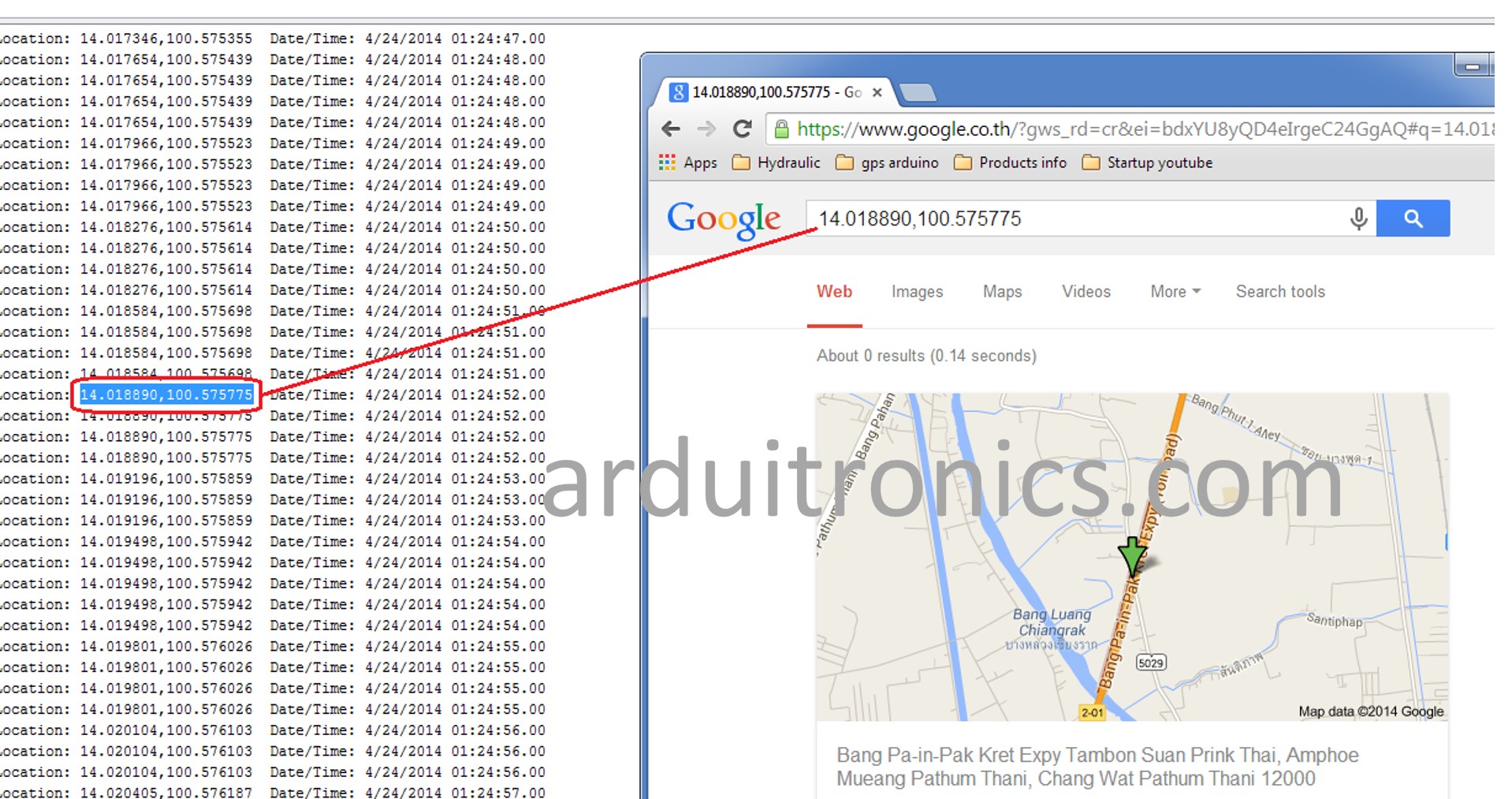Reload the Google results page
The image size is (1512, 799).
click(742, 129)
